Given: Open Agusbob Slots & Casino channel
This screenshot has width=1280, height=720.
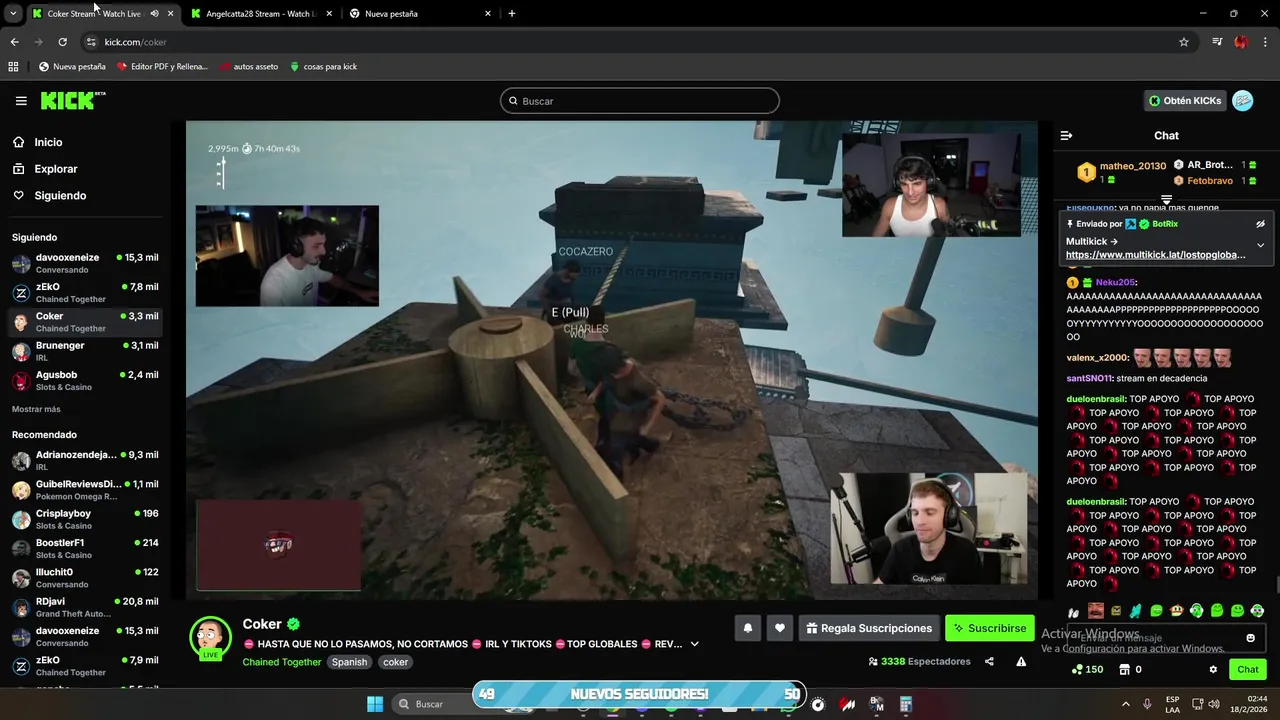Looking at the screenshot, I should point(85,381).
